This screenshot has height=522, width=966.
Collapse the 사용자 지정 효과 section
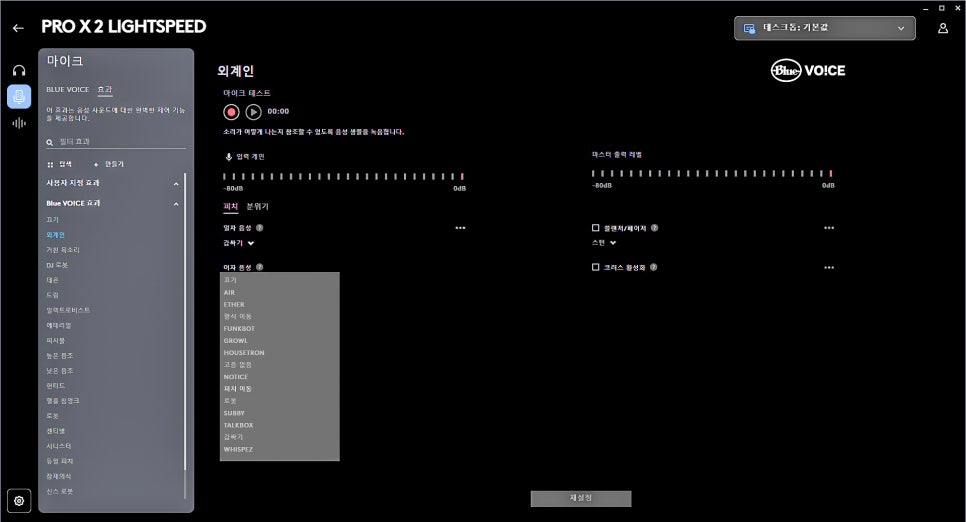click(x=176, y=184)
